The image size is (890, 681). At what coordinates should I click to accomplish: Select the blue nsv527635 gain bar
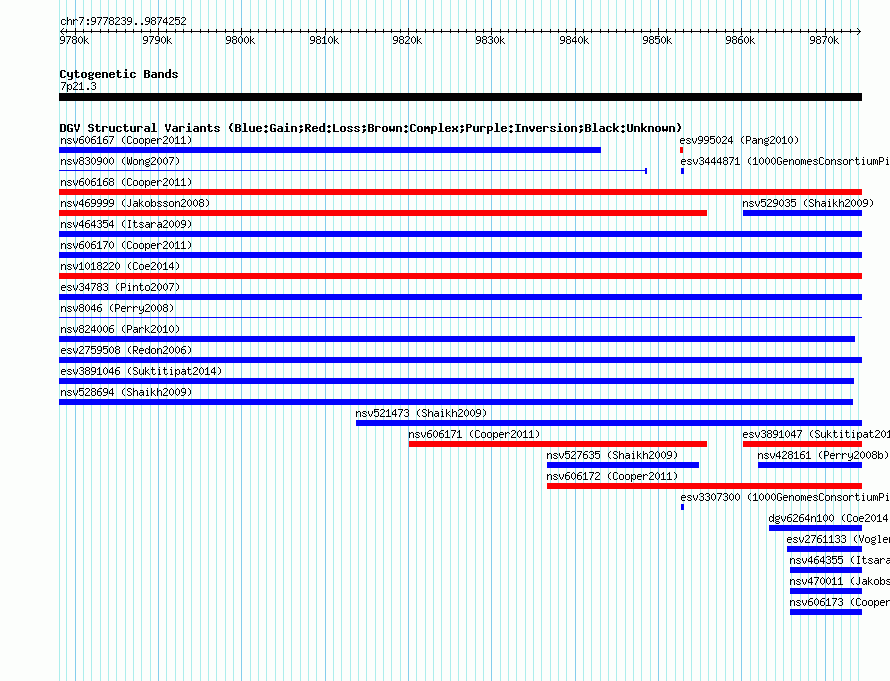pos(623,465)
